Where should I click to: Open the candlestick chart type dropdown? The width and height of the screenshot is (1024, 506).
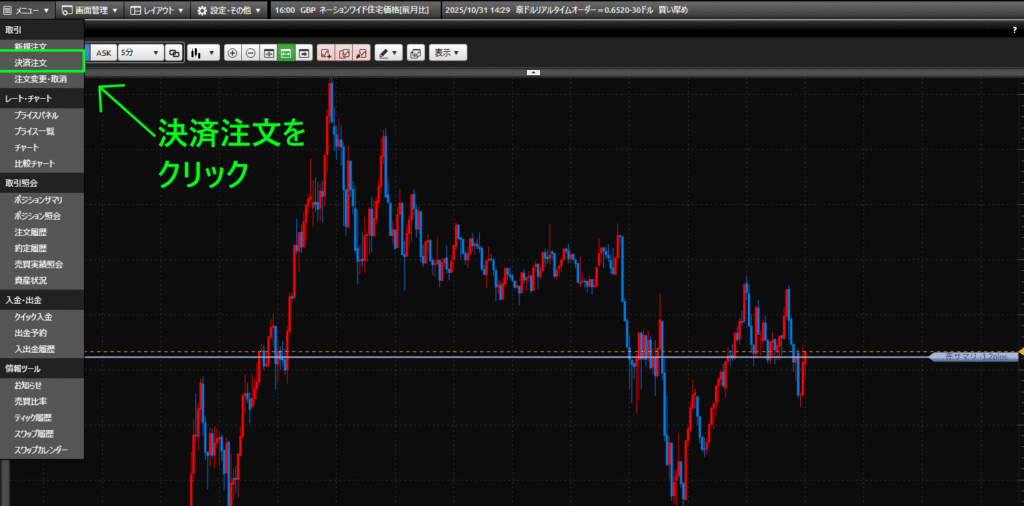[203, 52]
